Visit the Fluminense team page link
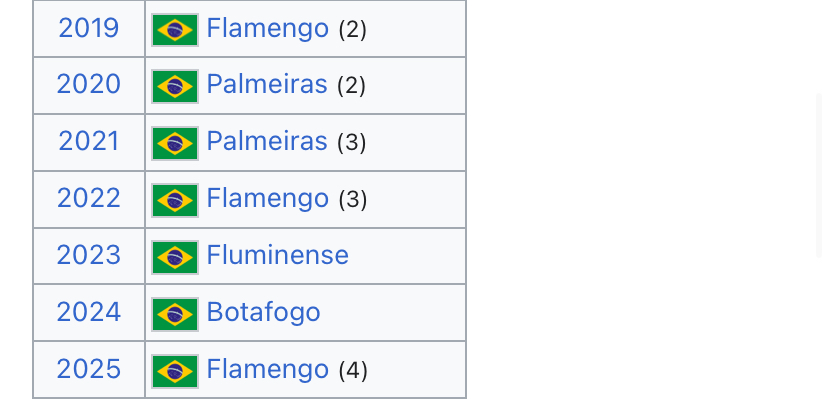 (x=277, y=255)
